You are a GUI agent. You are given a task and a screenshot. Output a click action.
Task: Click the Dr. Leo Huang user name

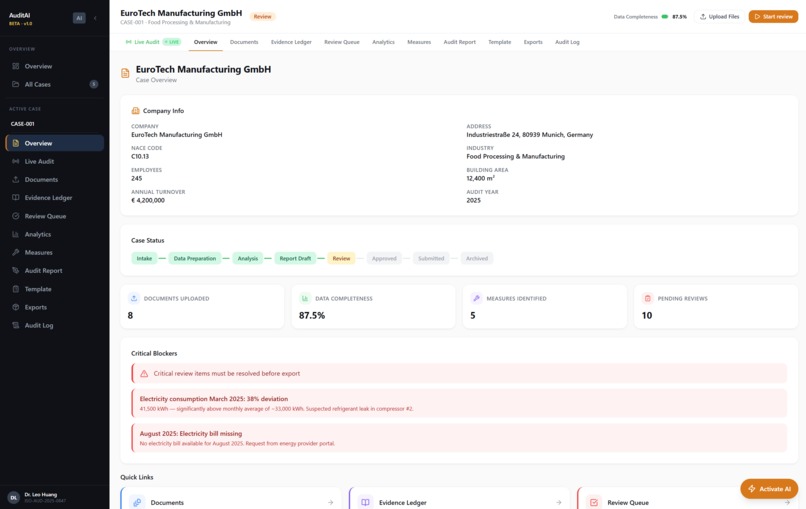[41, 495]
